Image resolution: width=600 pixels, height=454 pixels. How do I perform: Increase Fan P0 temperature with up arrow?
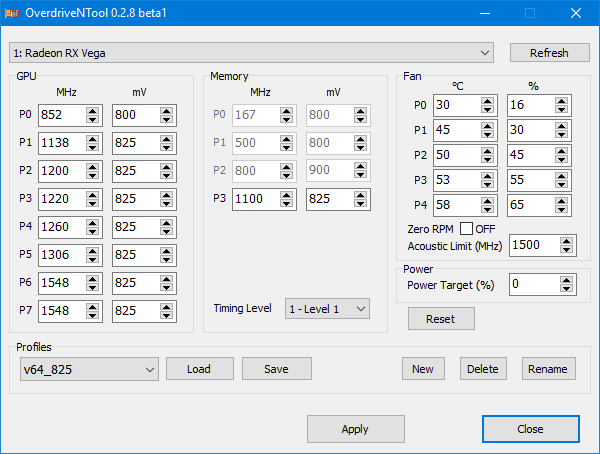[488, 101]
